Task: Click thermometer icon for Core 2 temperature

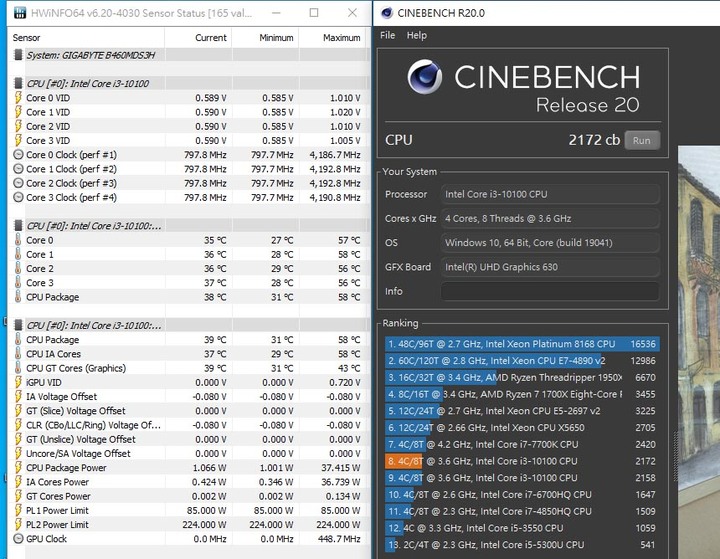Action: point(18,269)
